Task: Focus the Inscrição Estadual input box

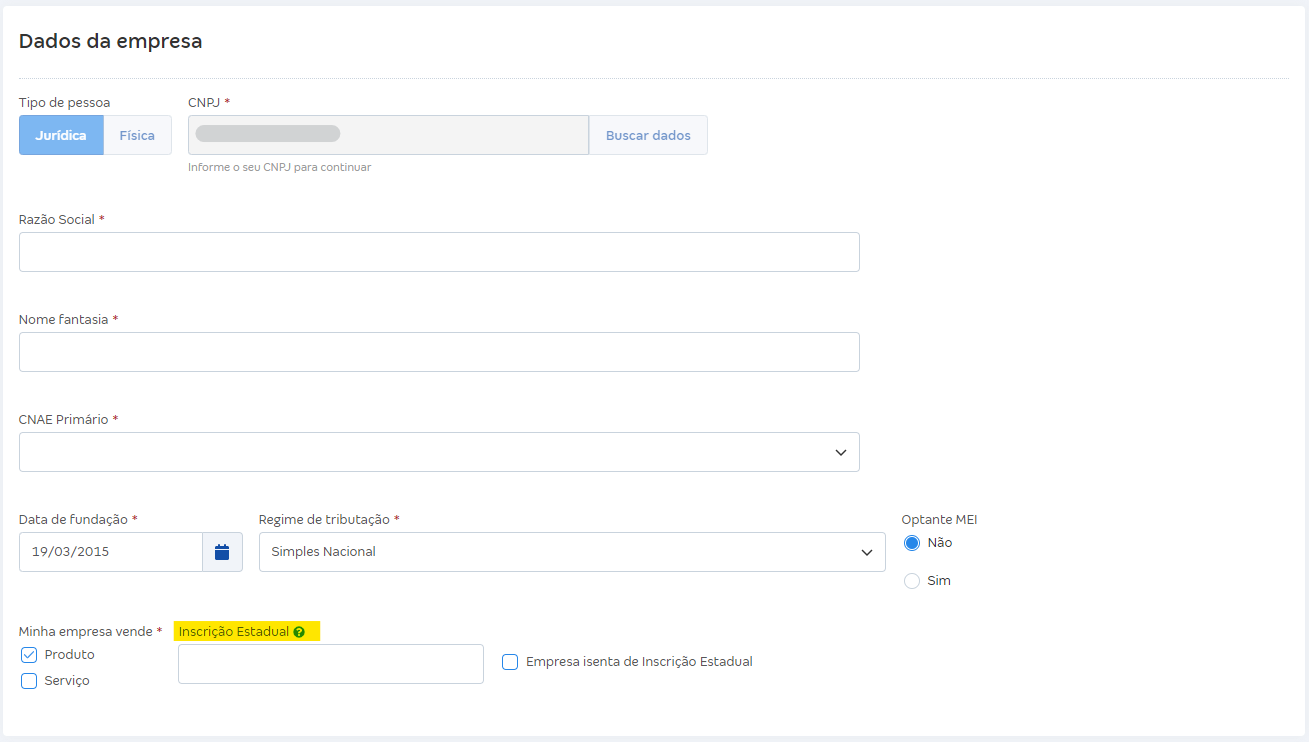Action: 330,664
